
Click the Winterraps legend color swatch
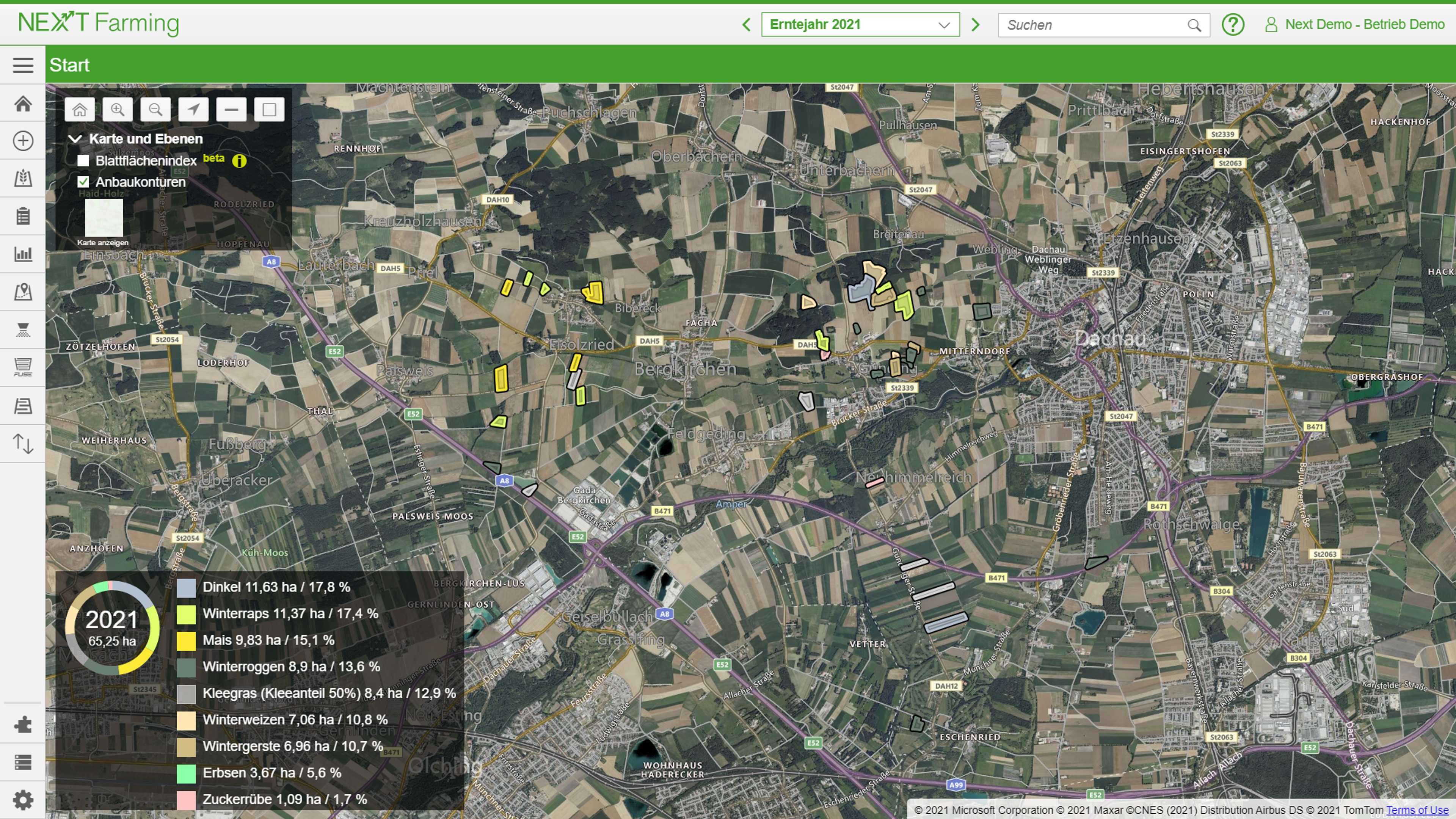coord(186,614)
